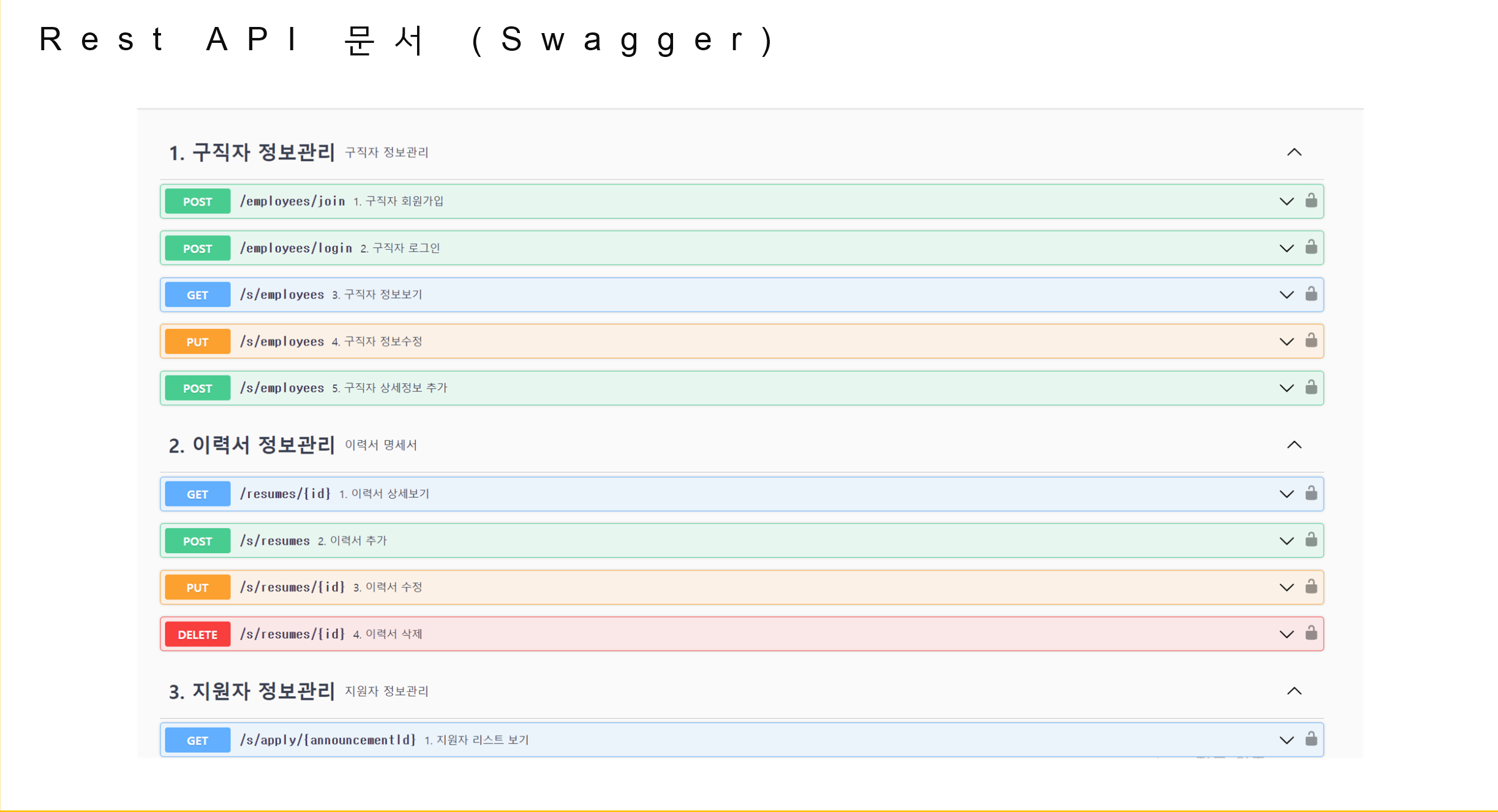1498x812 pixels.
Task: Click authorization lock on GET /s/employees
Action: coord(1311,294)
